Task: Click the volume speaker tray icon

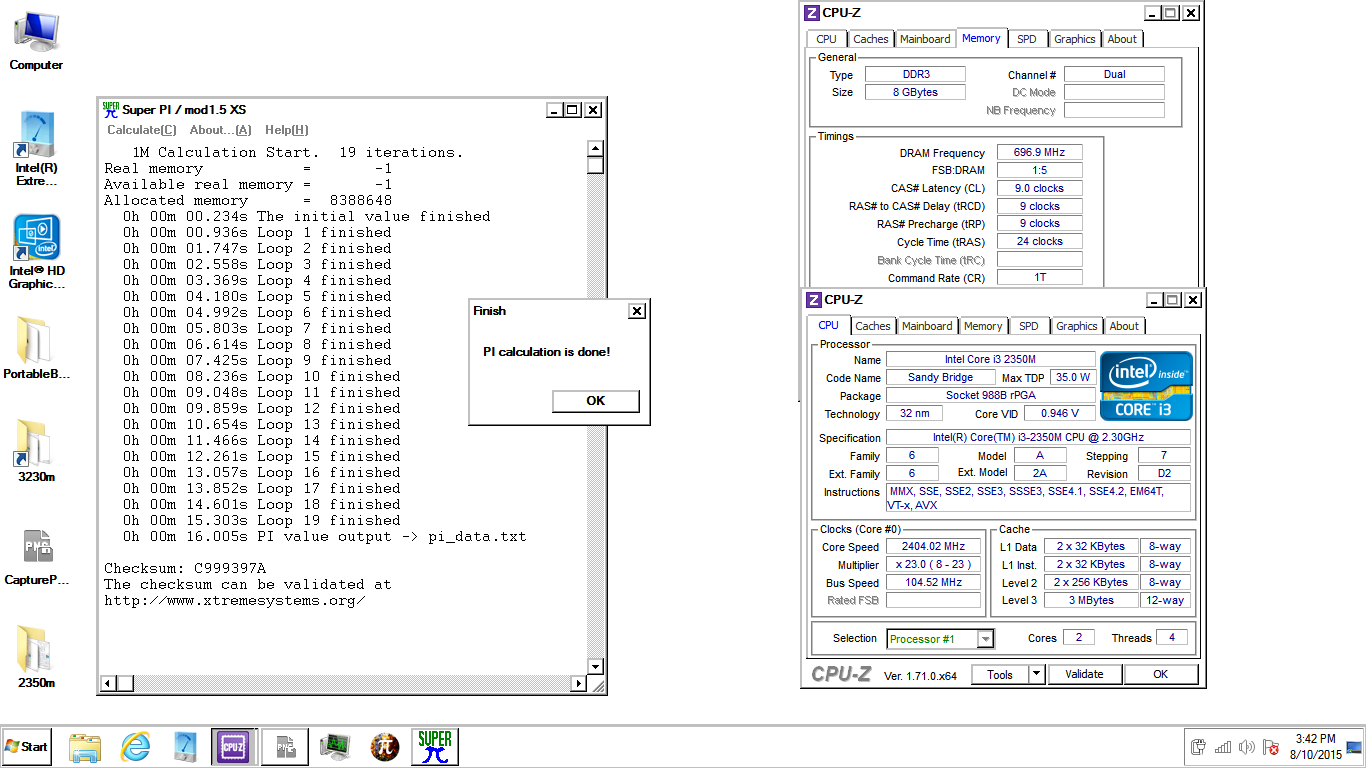Action: [x=1247, y=747]
